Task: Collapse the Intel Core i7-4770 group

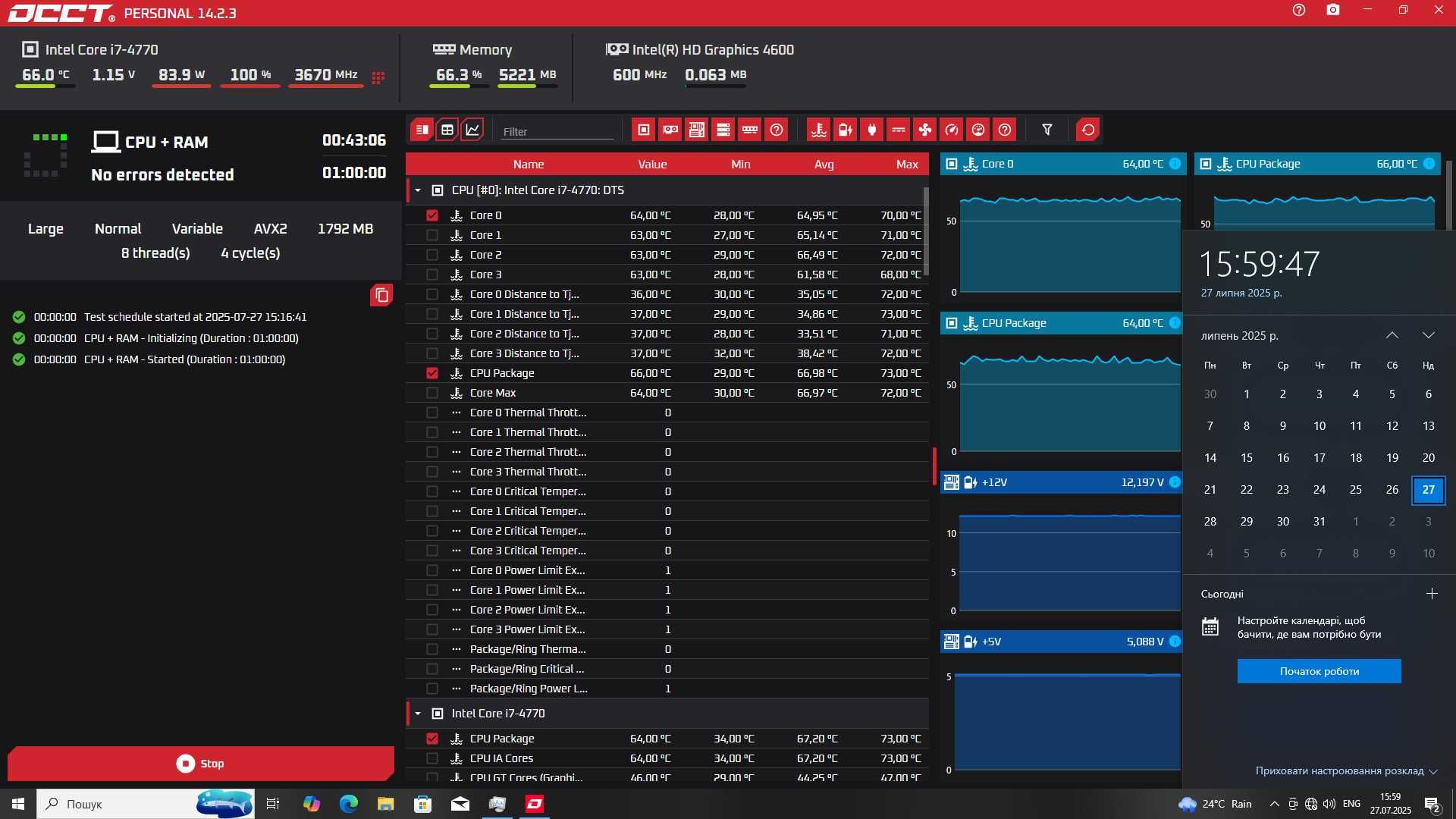Action: (x=418, y=714)
